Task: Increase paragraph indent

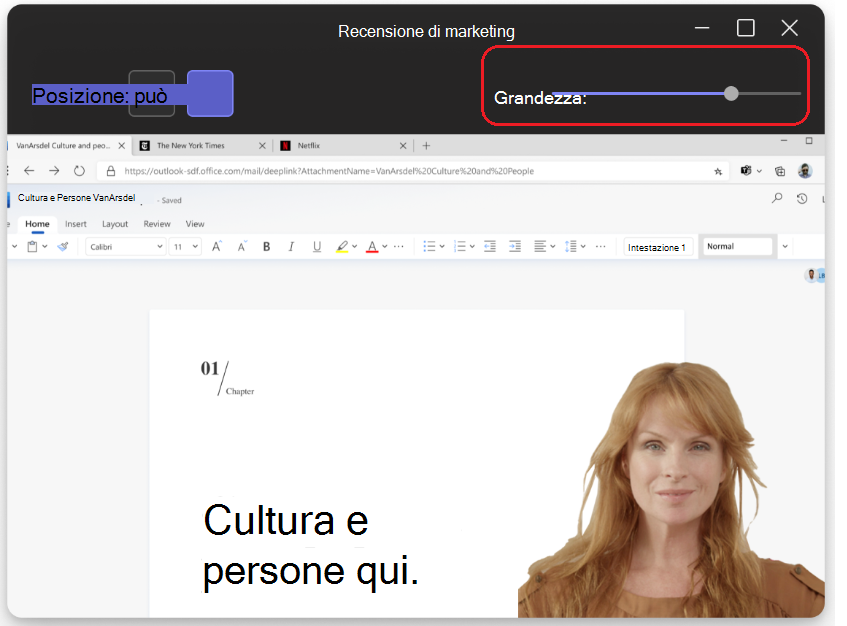Action: (515, 247)
